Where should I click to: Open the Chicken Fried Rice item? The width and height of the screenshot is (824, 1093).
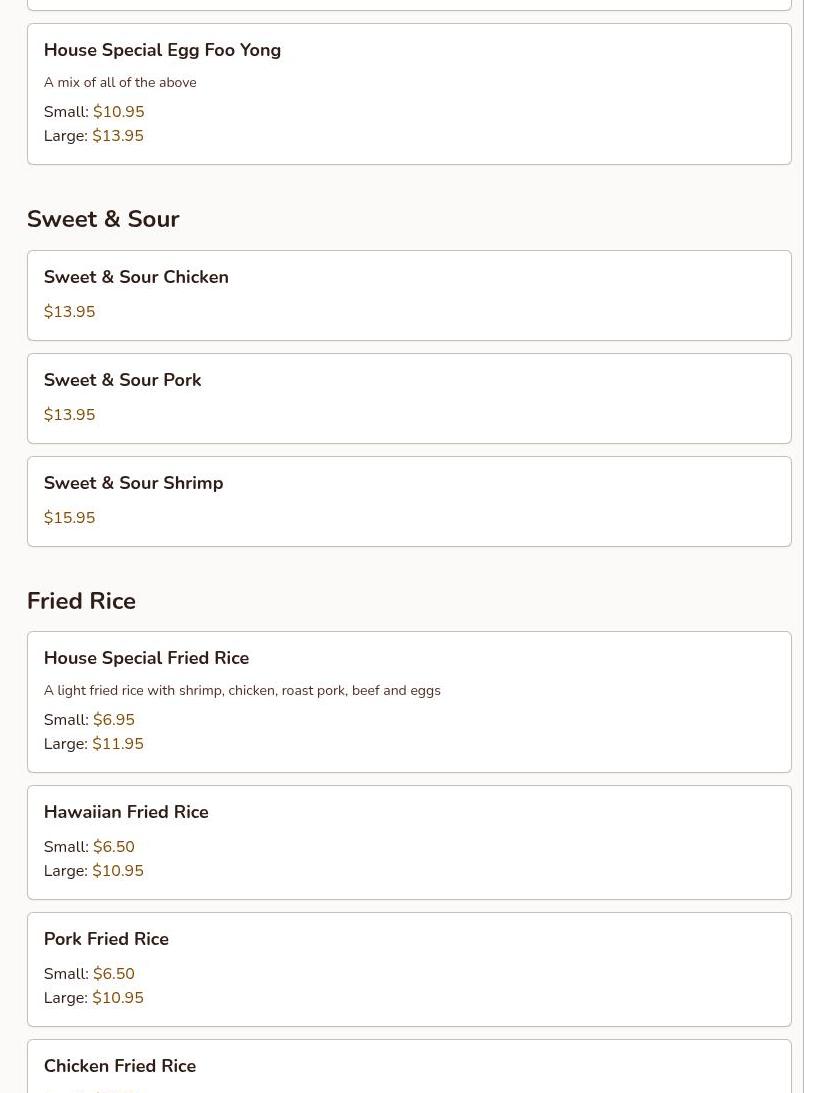[120, 1066]
